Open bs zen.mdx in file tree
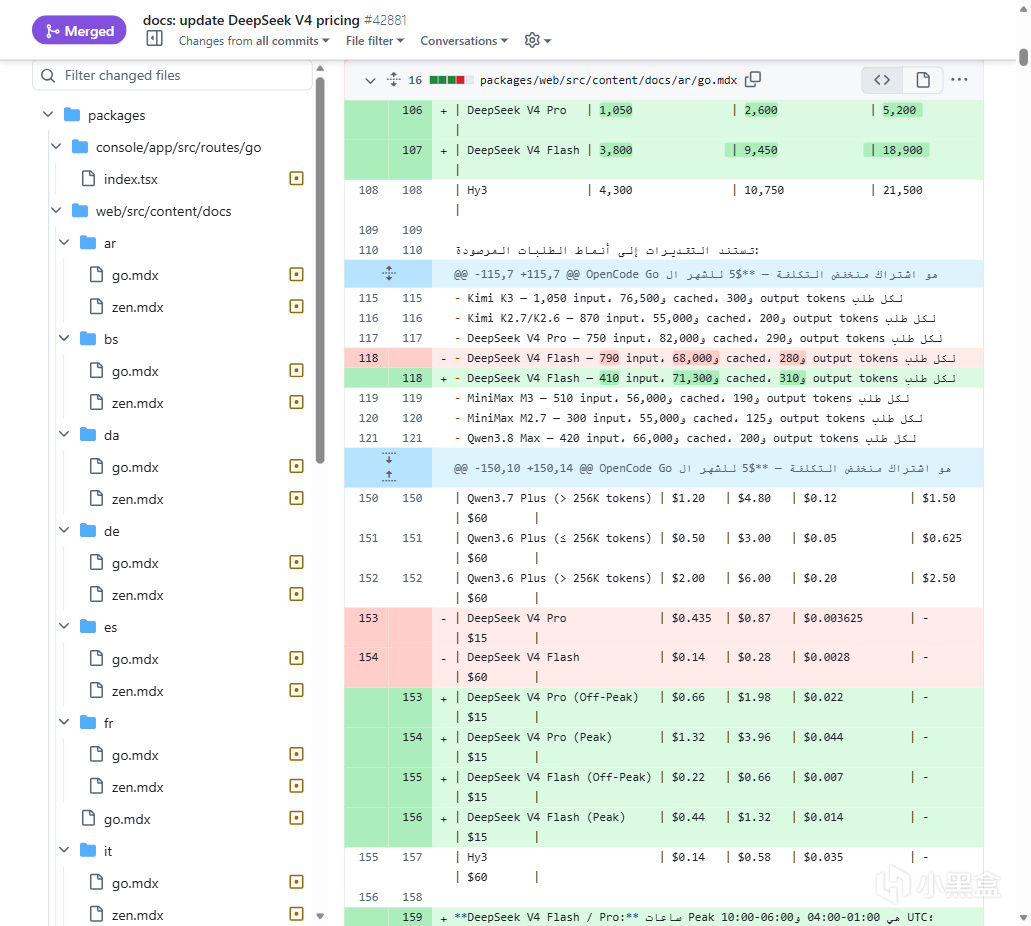The height and width of the screenshot is (926, 1031). pos(137,403)
